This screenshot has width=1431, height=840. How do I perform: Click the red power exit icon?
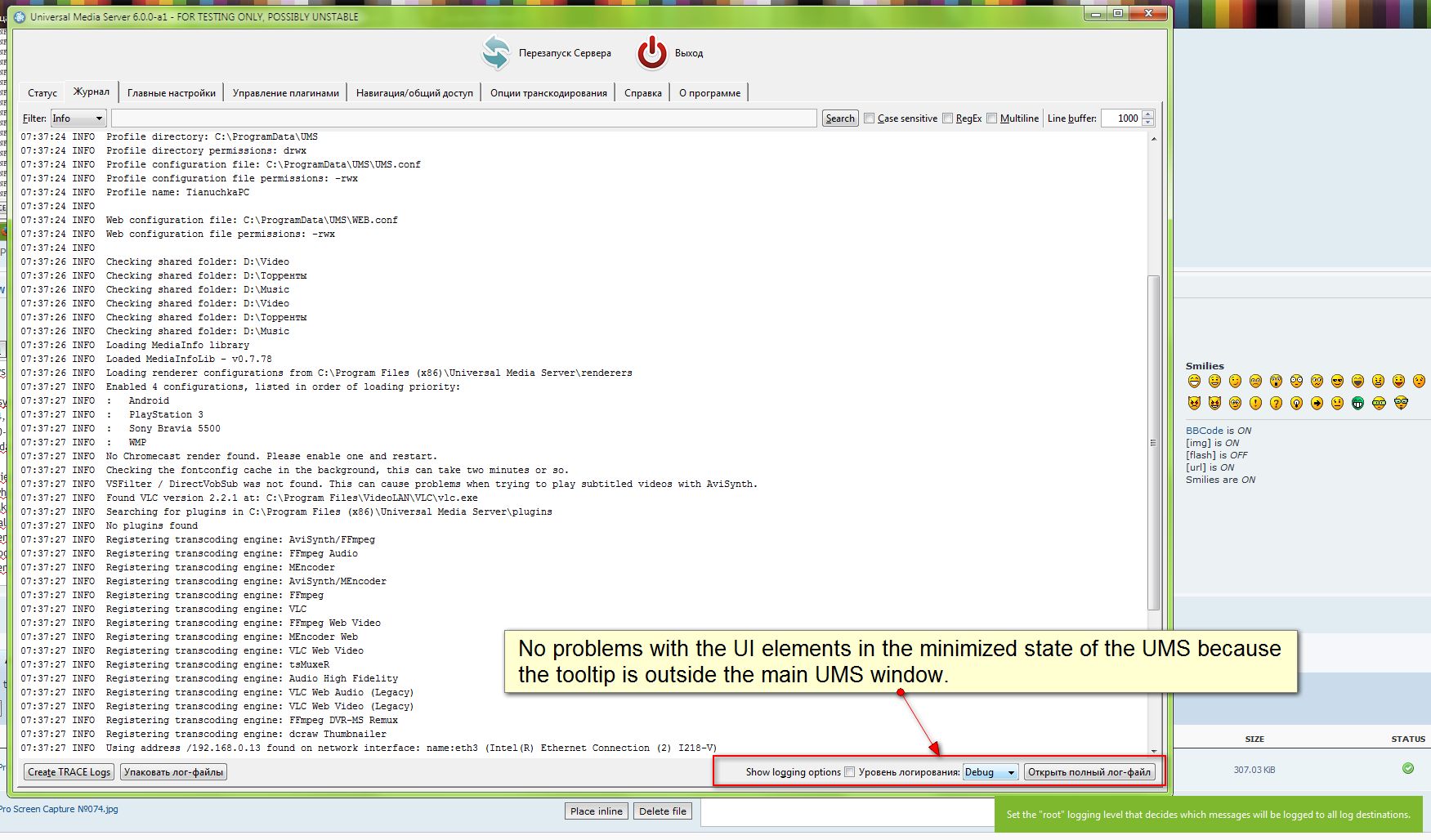652,52
